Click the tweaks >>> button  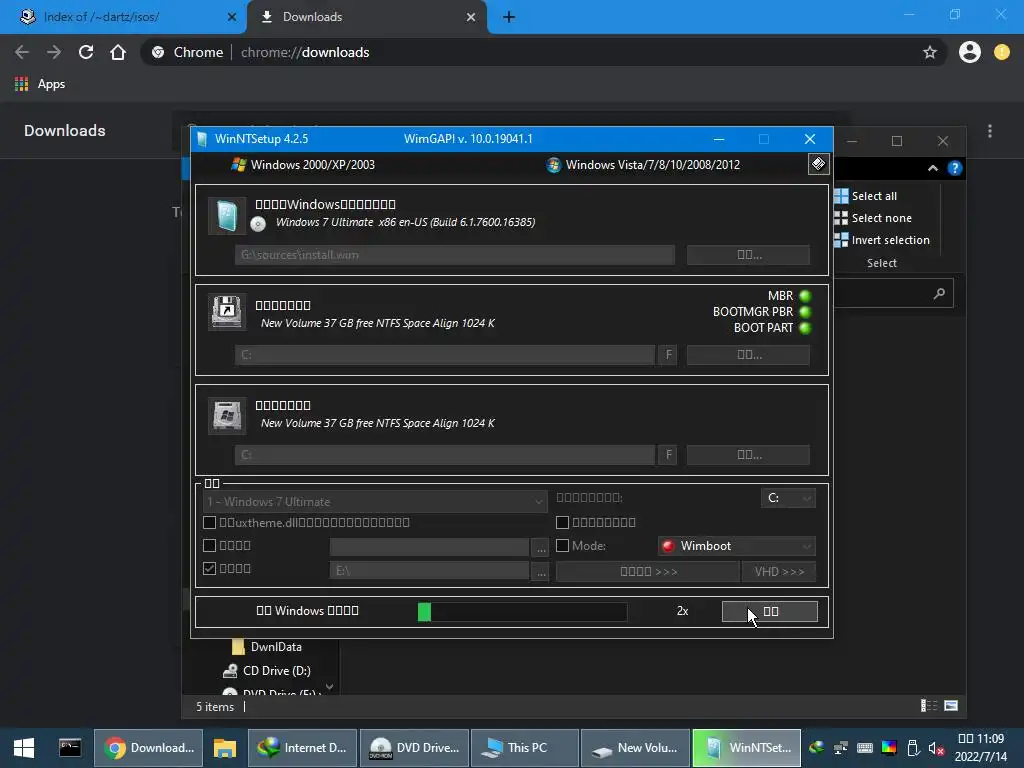648,571
